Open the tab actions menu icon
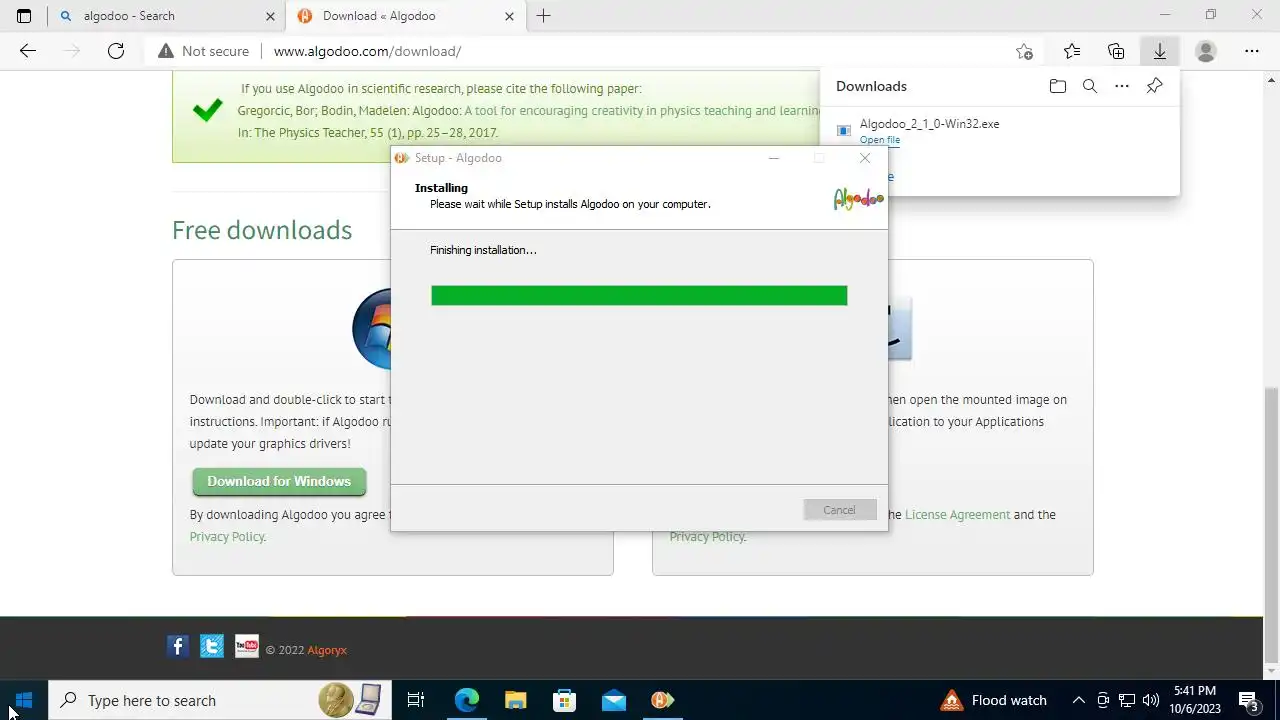The height and width of the screenshot is (720, 1280). 24,16
